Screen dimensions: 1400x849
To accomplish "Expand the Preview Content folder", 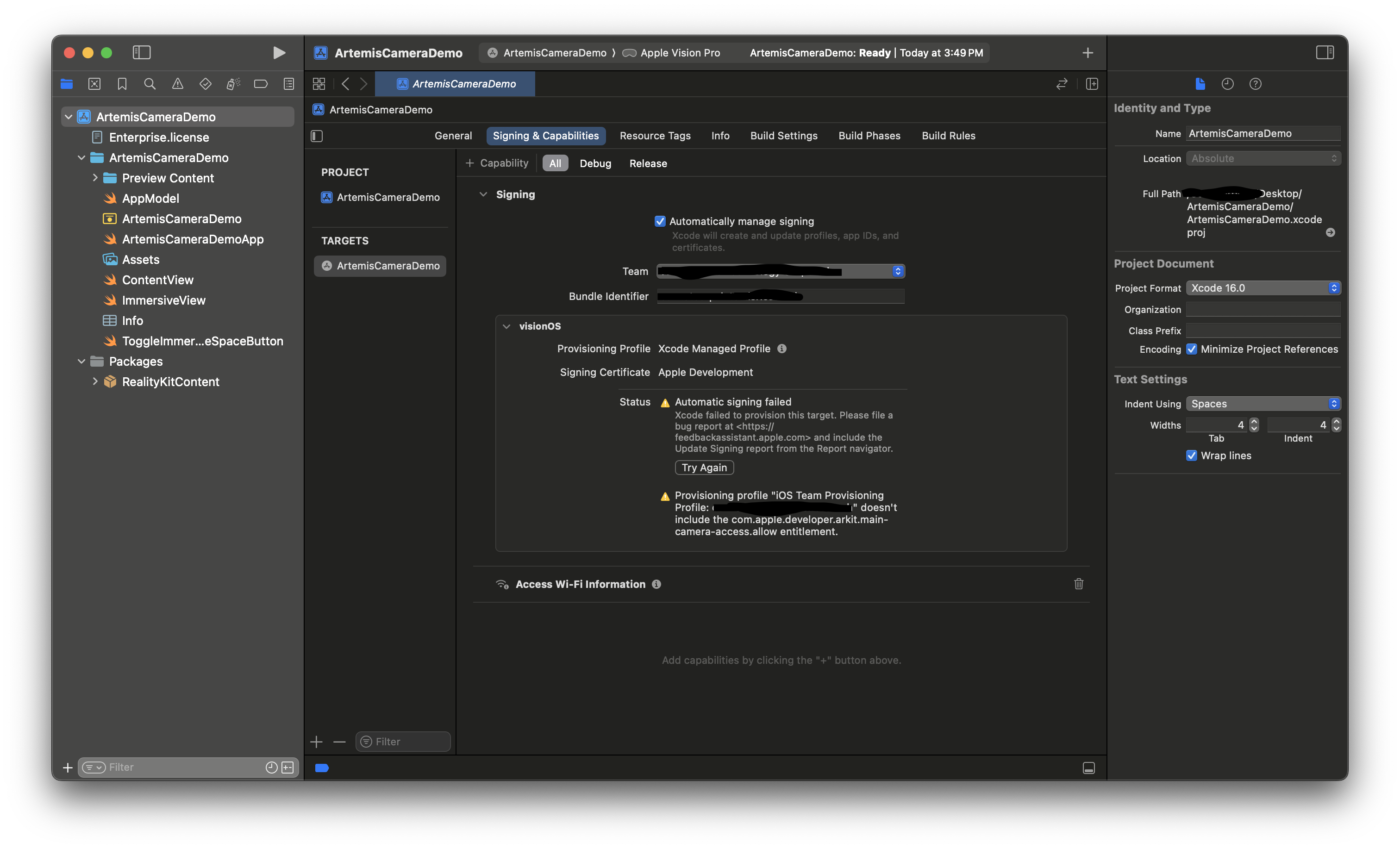I will 95,178.
